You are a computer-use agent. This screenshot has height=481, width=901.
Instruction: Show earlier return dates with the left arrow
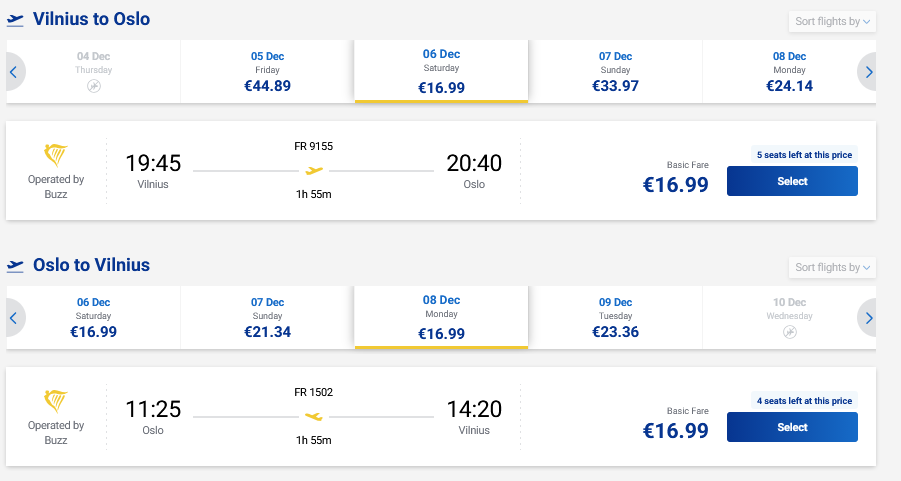[x=14, y=318]
